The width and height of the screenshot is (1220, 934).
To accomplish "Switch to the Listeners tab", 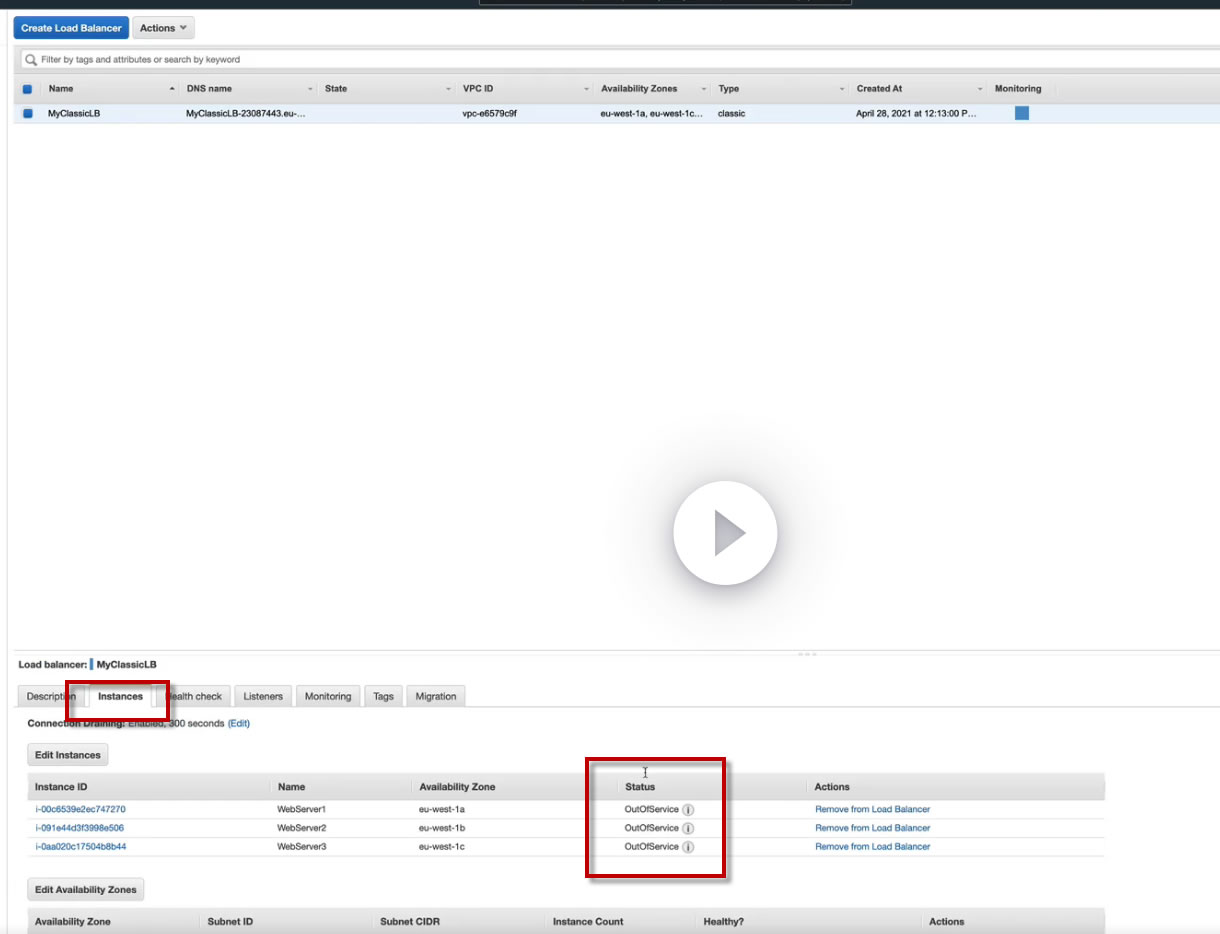I will pyautogui.click(x=263, y=696).
